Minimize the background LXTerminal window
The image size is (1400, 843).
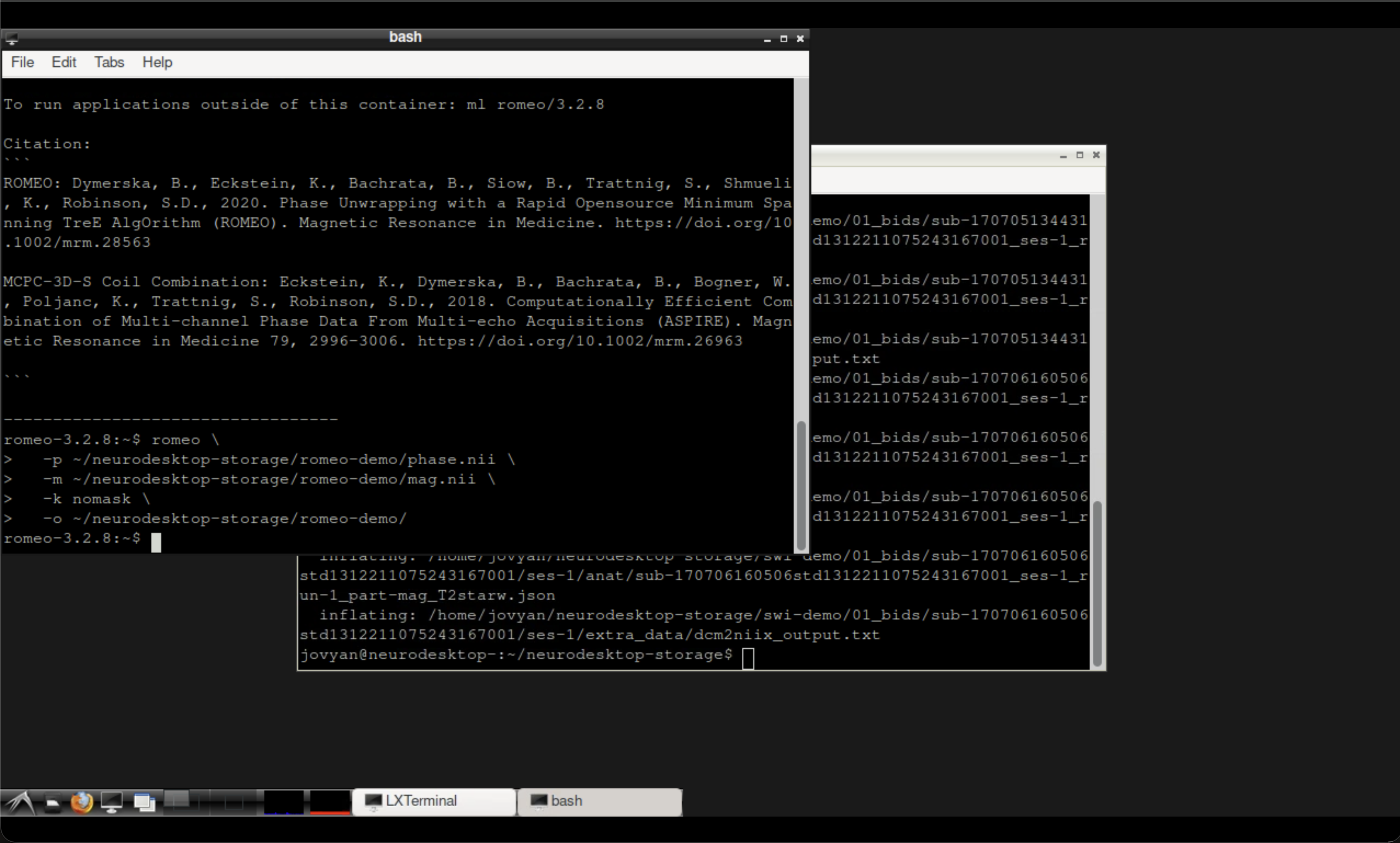click(x=1063, y=155)
